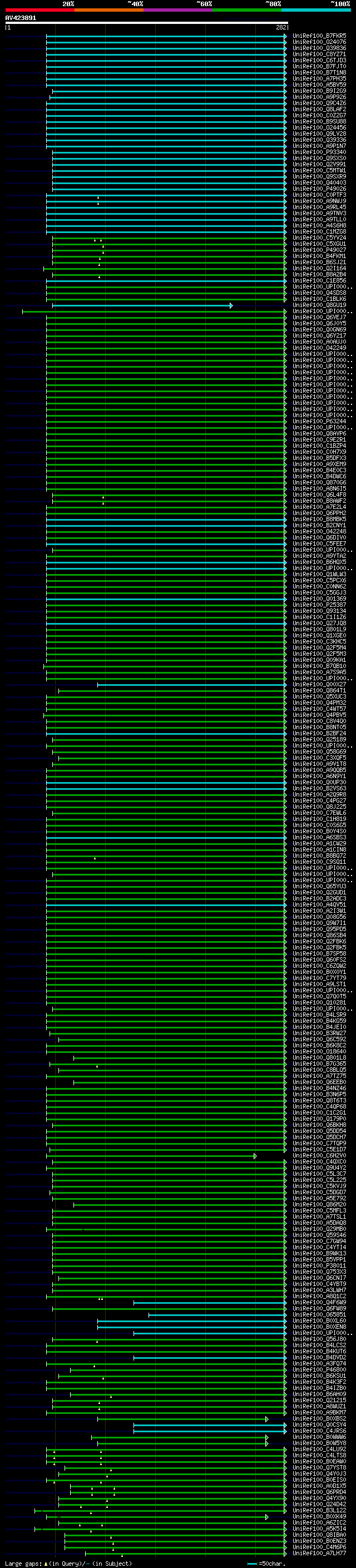Click the orange ~40% identity legend segment
The width and height of the screenshot is (356, 1568).
pos(109,10)
